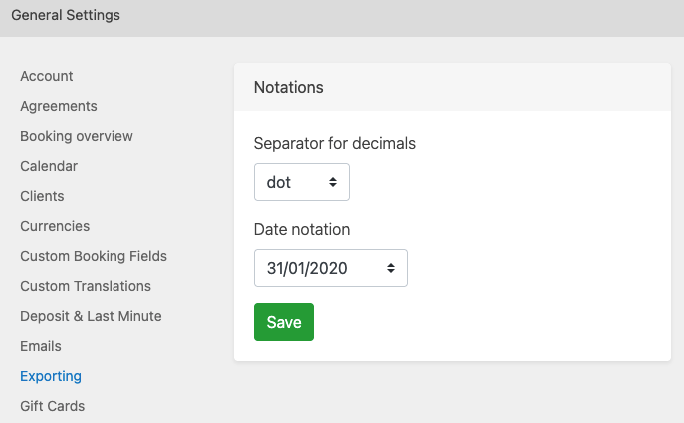Open the Account settings section

[x=47, y=76]
